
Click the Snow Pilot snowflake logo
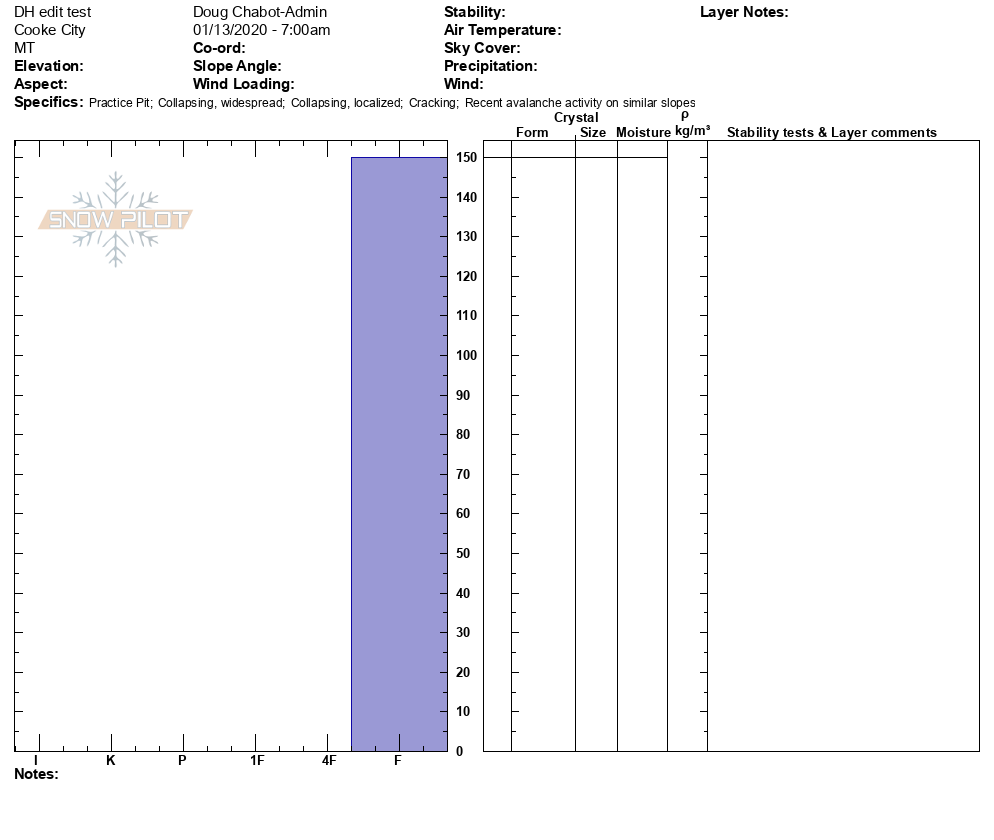pyautogui.click(x=116, y=219)
